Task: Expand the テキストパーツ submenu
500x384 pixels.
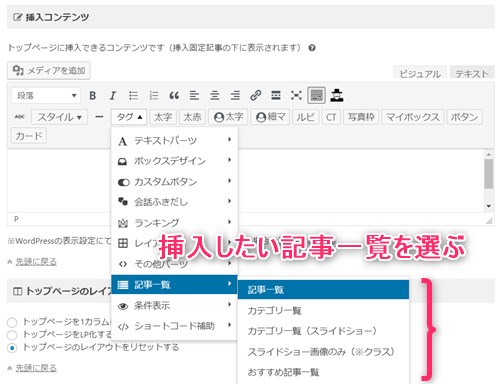Action: pos(174,140)
